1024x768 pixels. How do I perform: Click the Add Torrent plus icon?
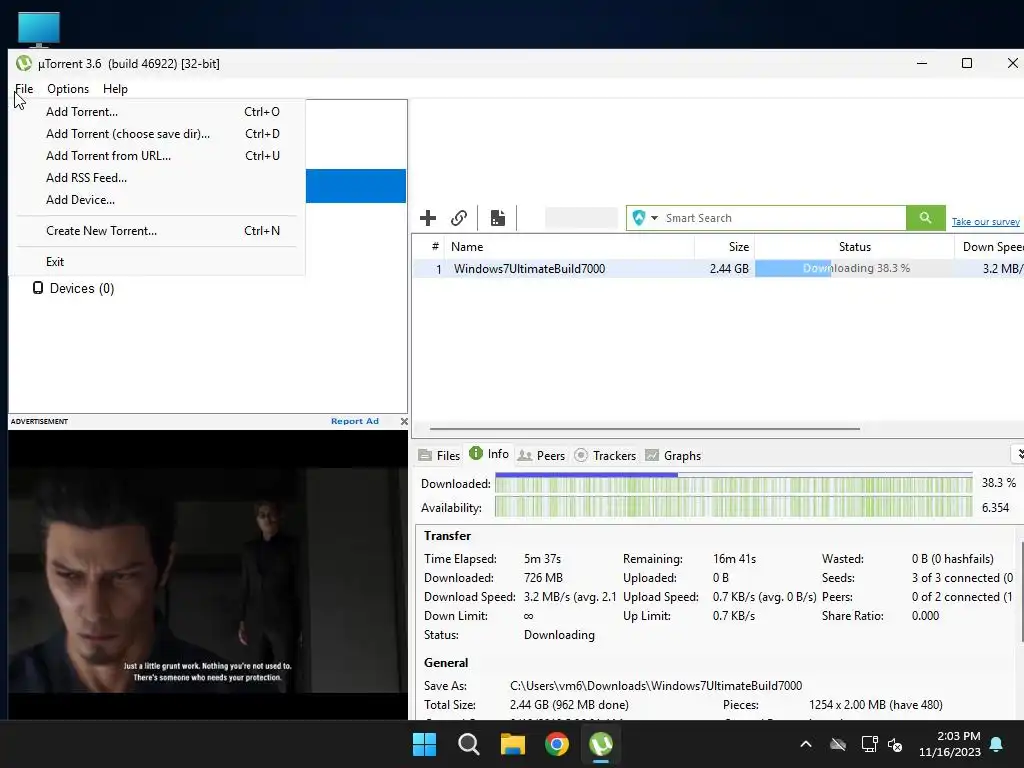point(428,218)
